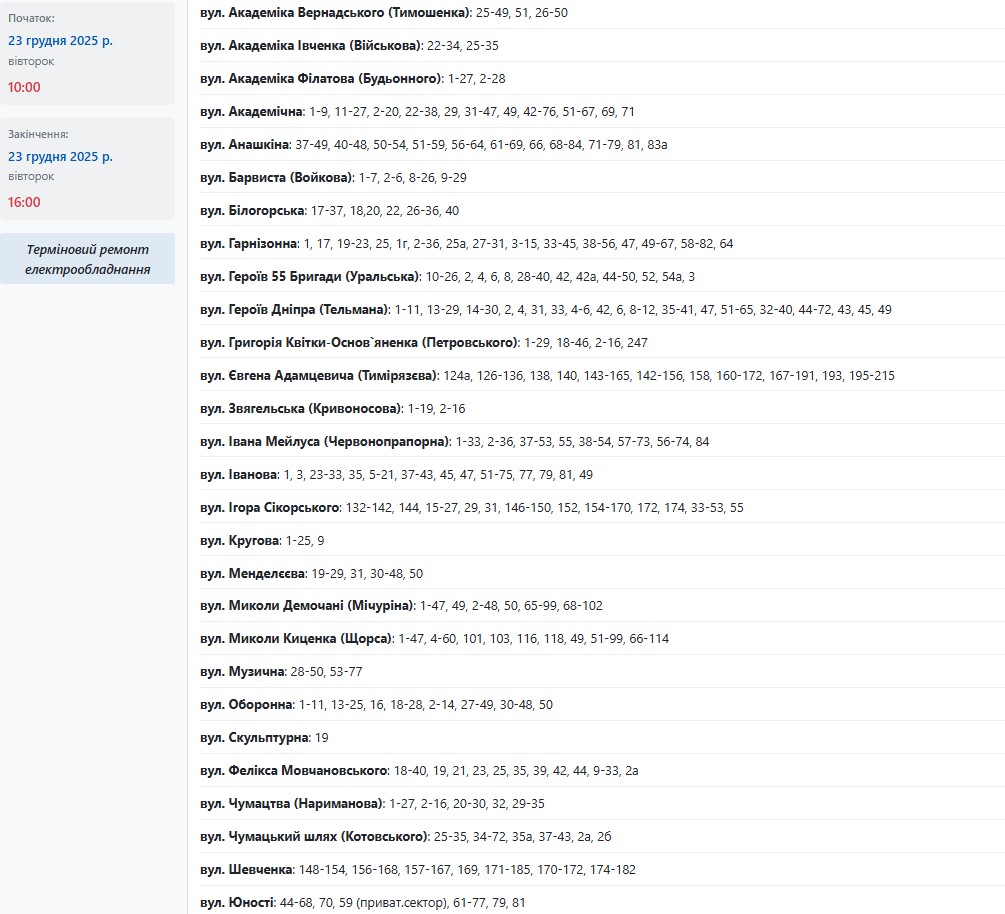1005x914 pixels.
Task: Select вул. Чумацький шлях (Котовського)
Action: (x=314, y=837)
